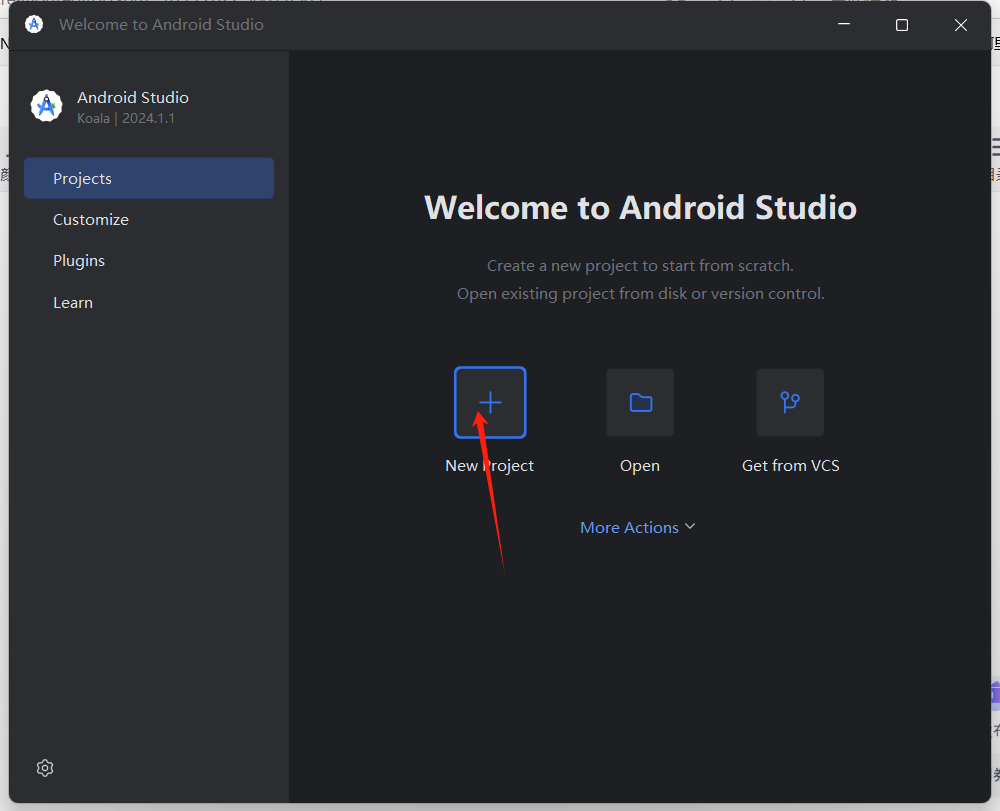
Task: Open the Learn section
Action: pos(72,302)
